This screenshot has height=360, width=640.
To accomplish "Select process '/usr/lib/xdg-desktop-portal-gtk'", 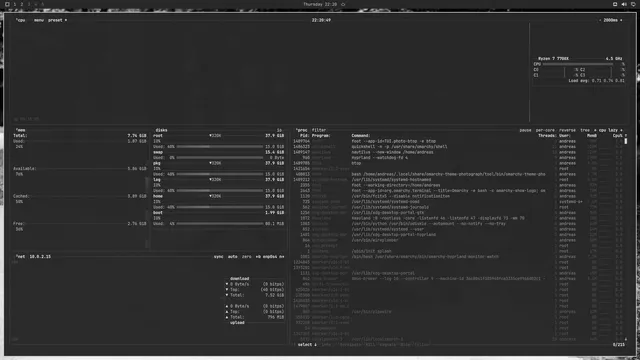I will point(459,213).
